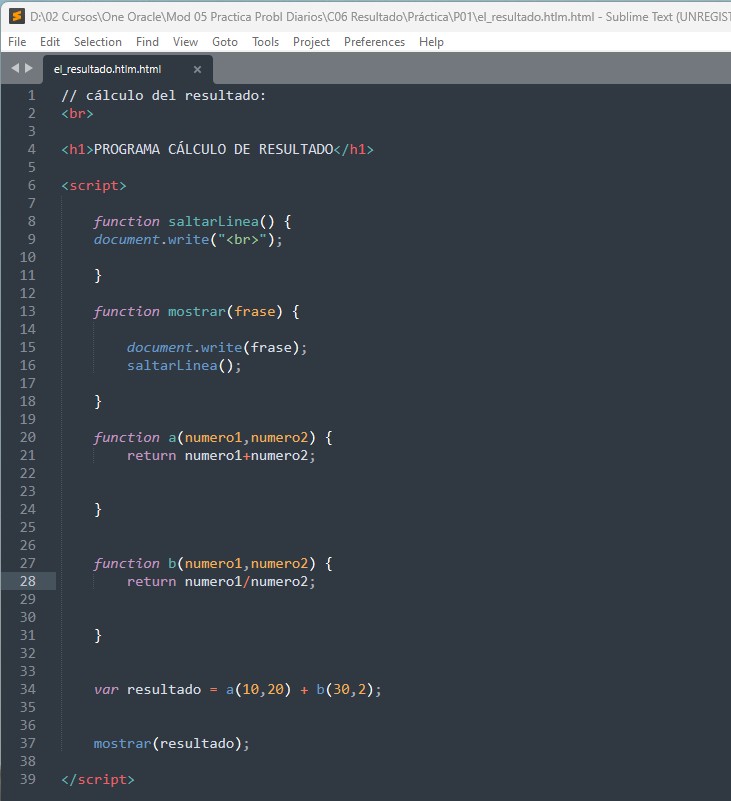The image size is (731, 801).
Task: Open the Find menu
Action: click(x=147, y=42)
